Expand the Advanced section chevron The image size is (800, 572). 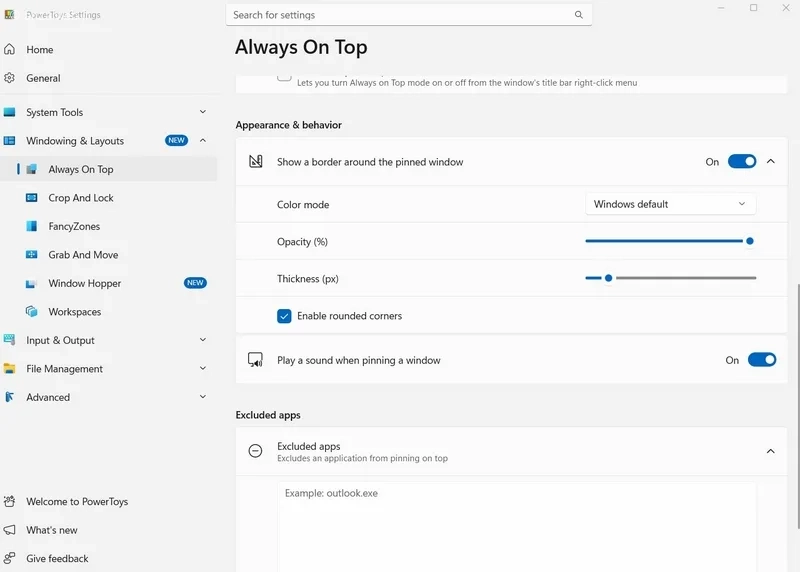[x=203, y=397]
